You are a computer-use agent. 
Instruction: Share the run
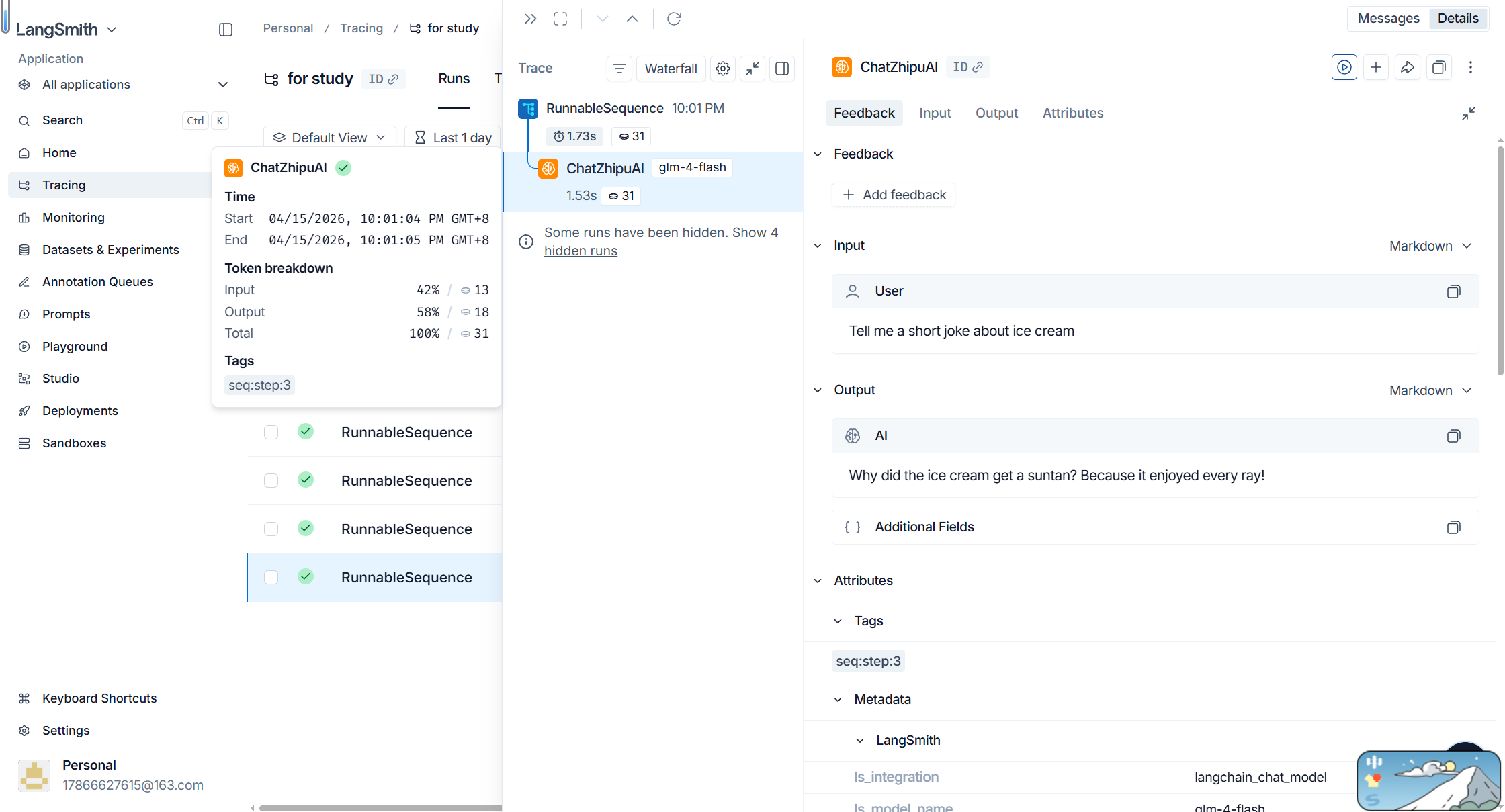1408,67
